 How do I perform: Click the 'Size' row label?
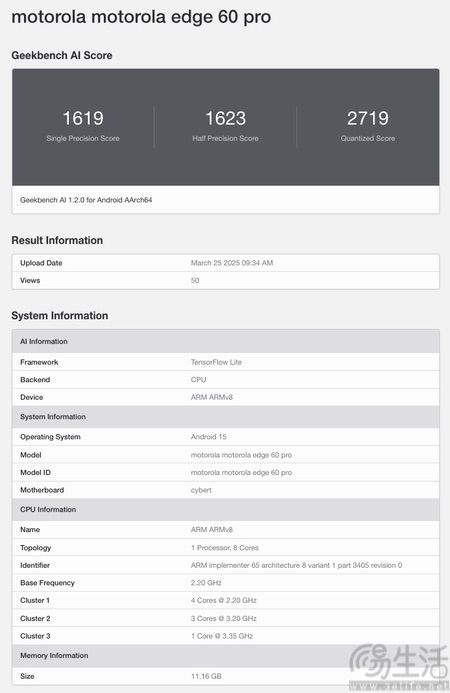click(x=27, y=676)
